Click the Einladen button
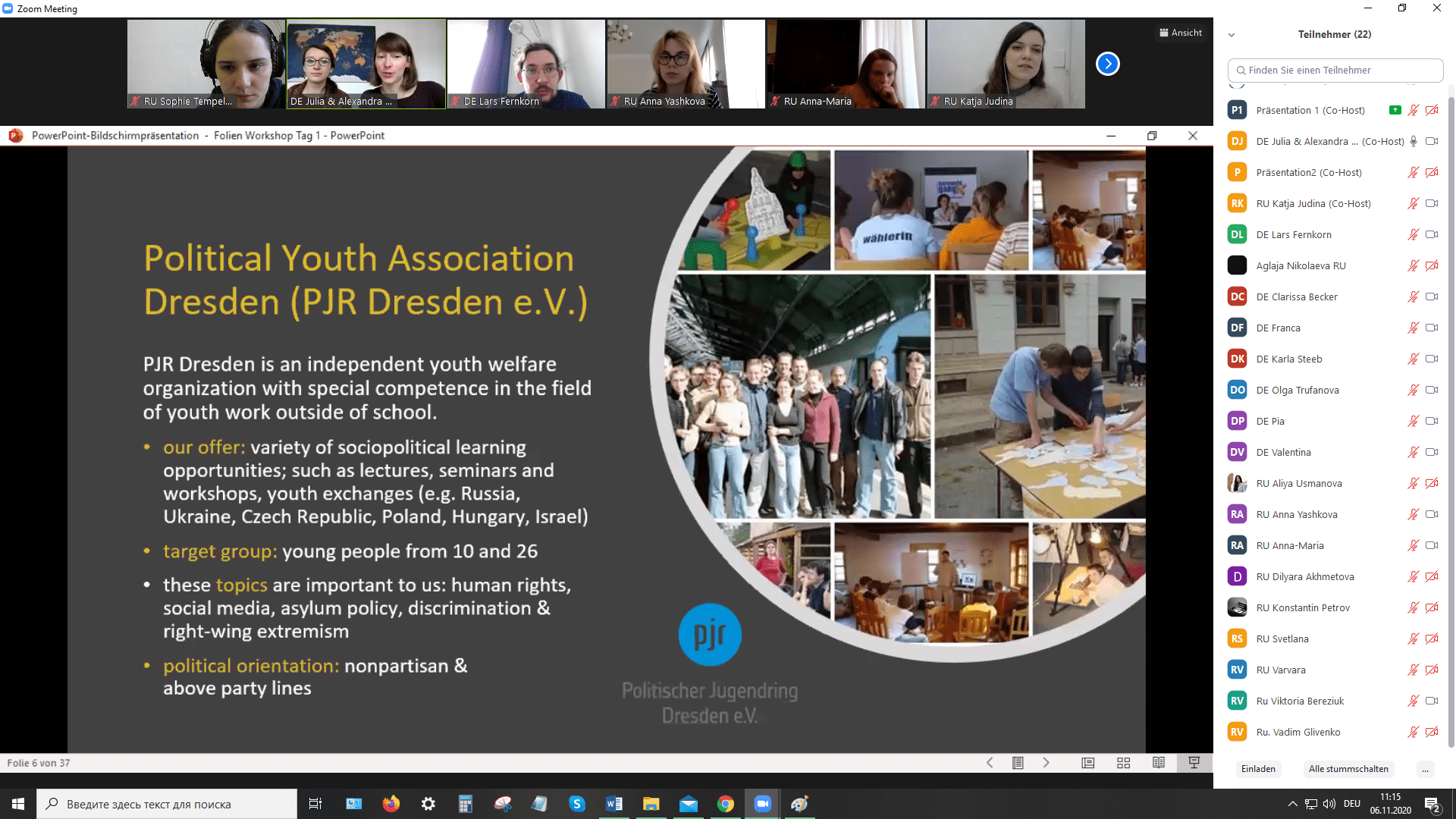 pos(1258,769)
